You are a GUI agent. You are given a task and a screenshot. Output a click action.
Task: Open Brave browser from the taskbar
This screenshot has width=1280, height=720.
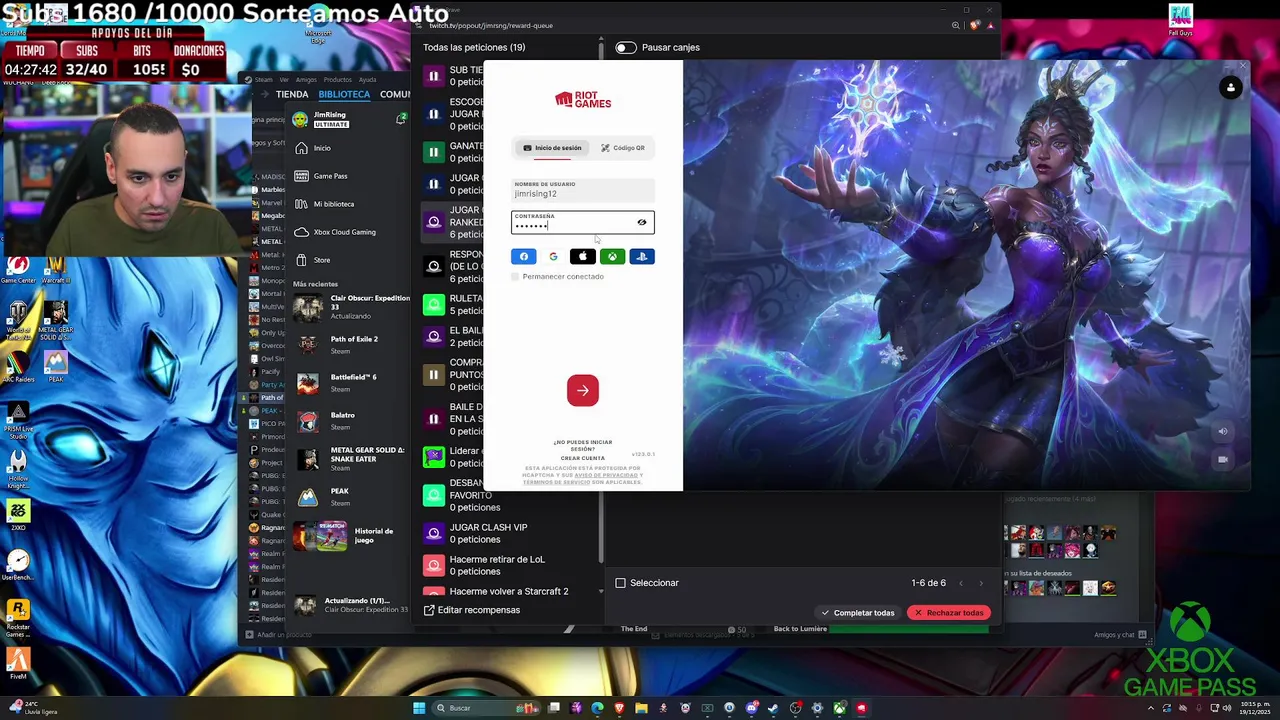click(619, 708)
